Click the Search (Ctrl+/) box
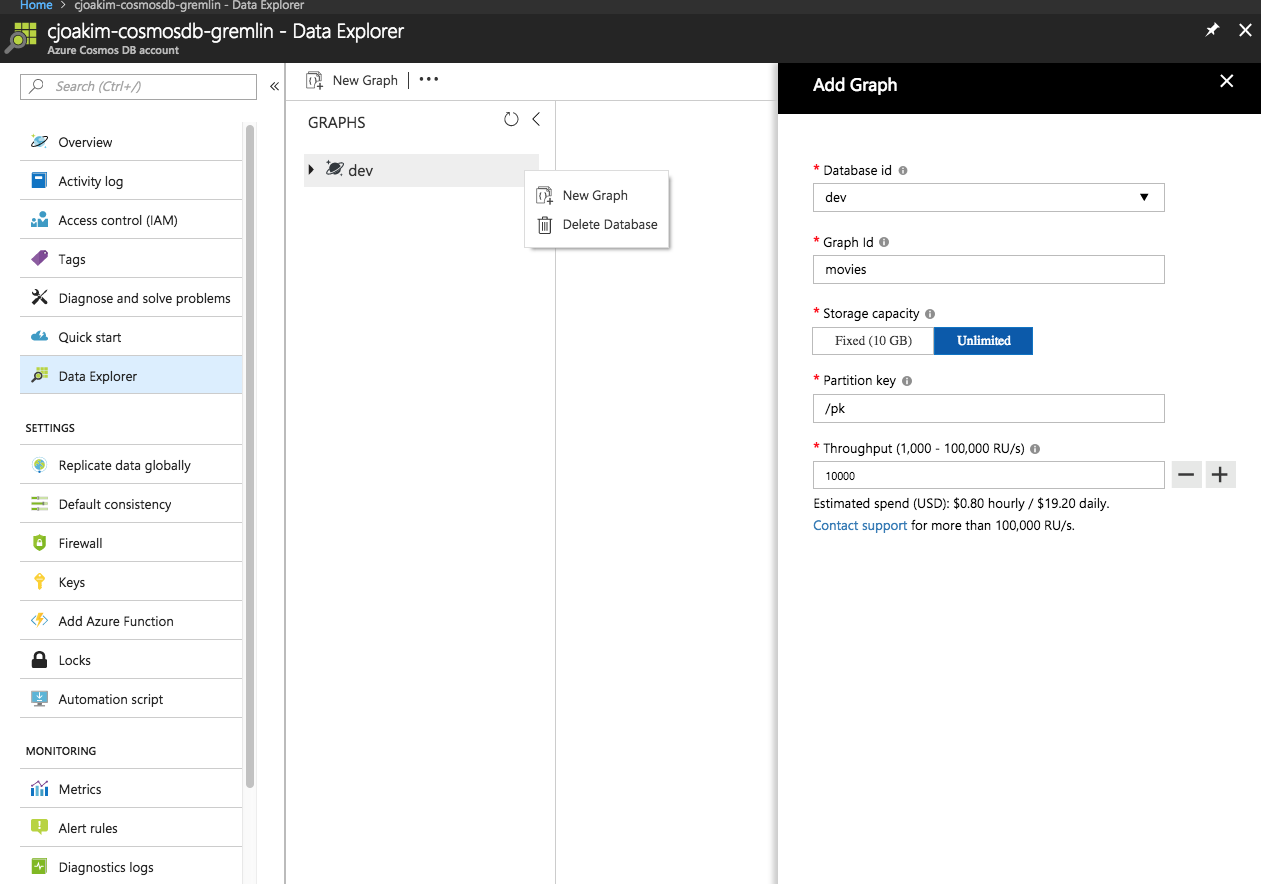 [x=138, y=87]
